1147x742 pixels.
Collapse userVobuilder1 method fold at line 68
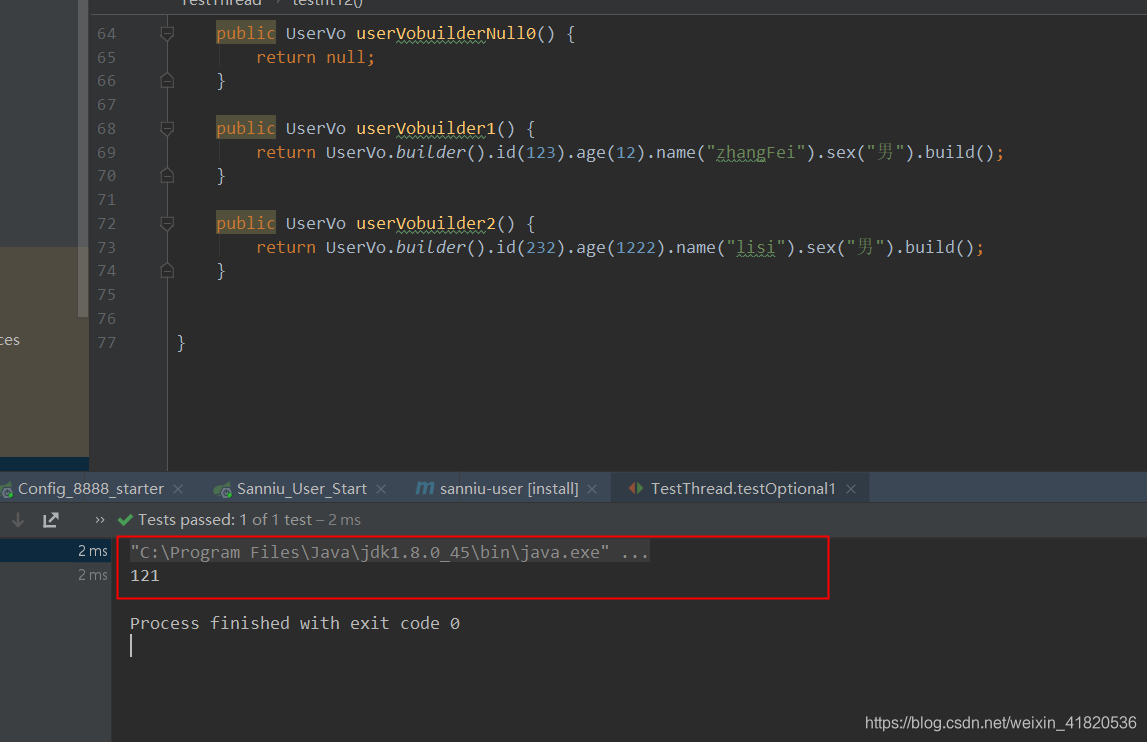[167, 129]
